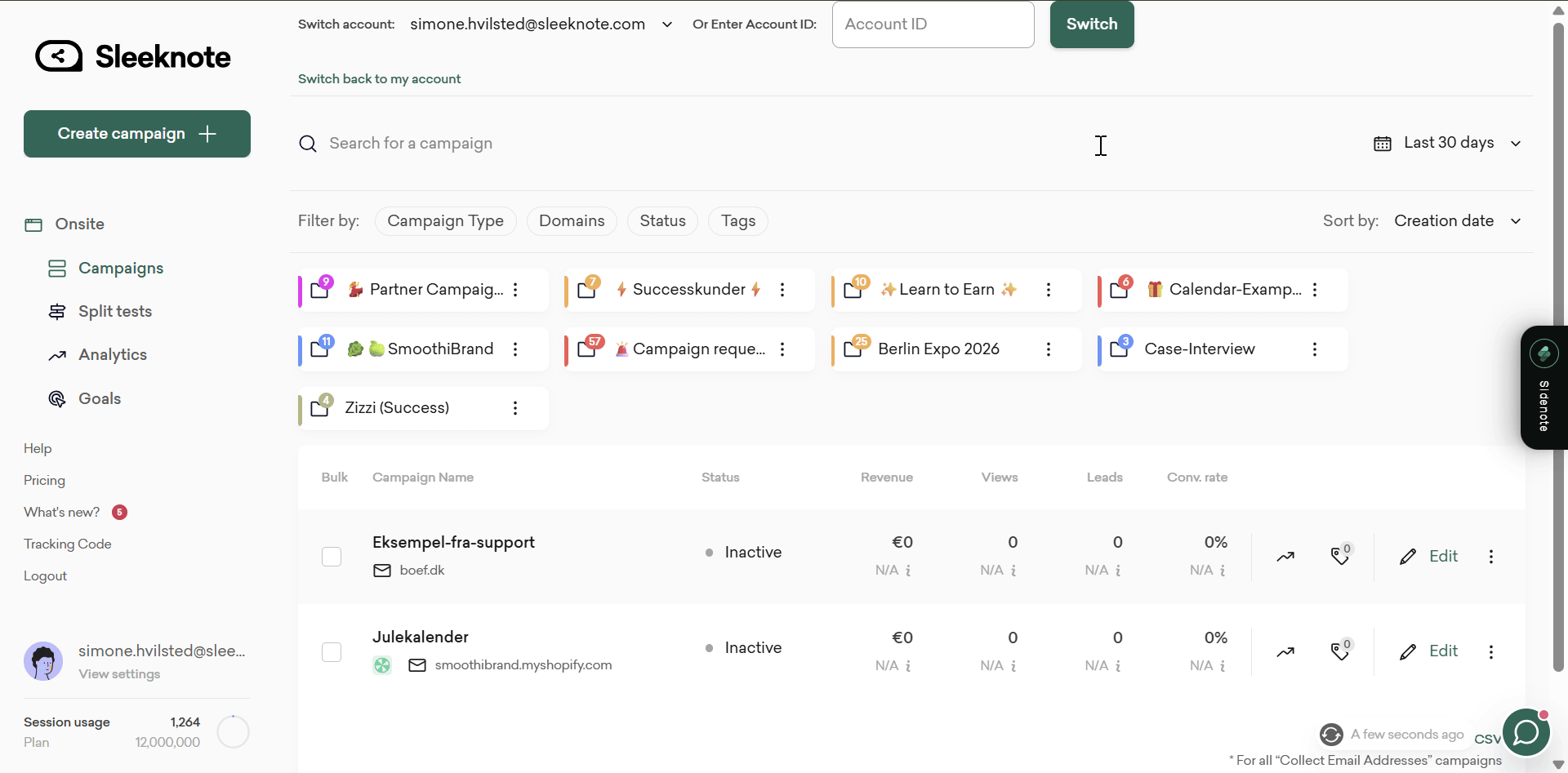Open Split tests section
The height and width of the screenshot is (773, 1568).
[115, 312]
